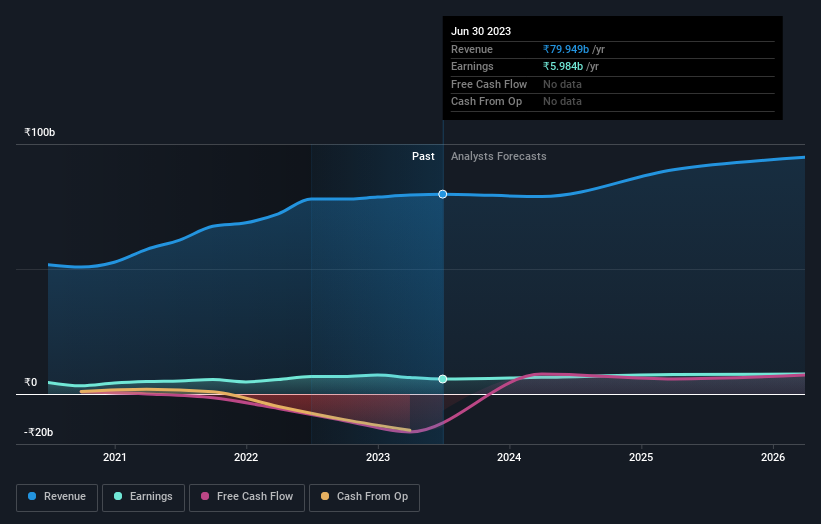The width and height of the screenshot is (821, 524).
Task: Click the Revenue row label in tooltip
Action: 472,49
